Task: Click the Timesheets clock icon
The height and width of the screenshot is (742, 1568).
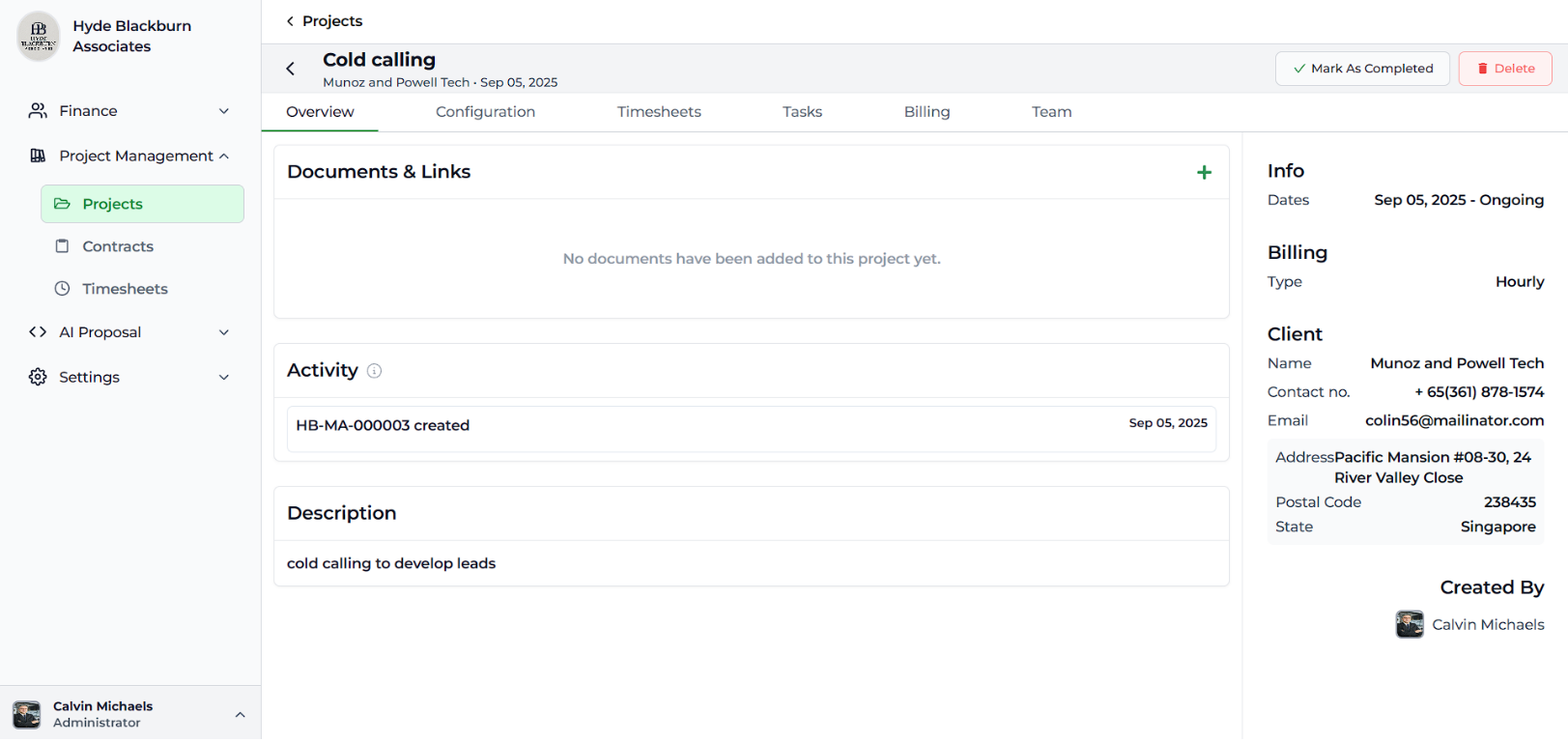Action: (x=62, y=289)
